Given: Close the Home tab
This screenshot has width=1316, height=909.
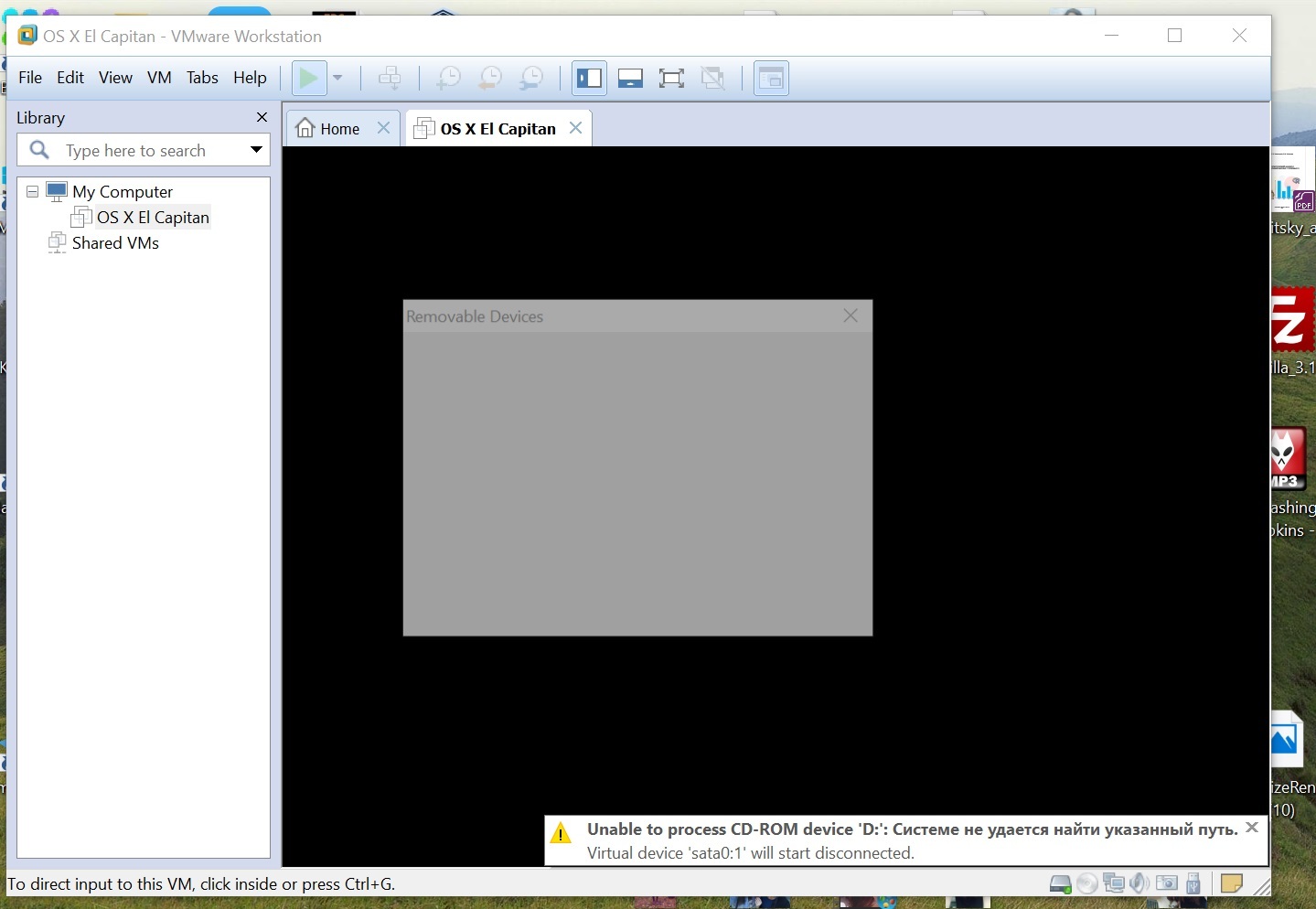Looking at the screenshot, I should [384, 128].
